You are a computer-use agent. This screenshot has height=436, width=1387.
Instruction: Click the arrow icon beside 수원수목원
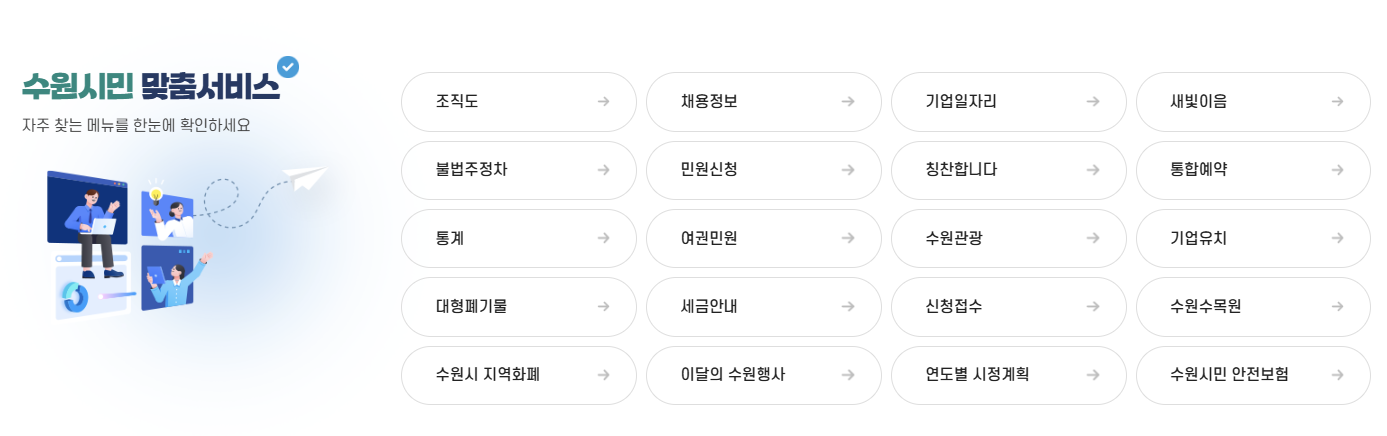coord(1337,307)
